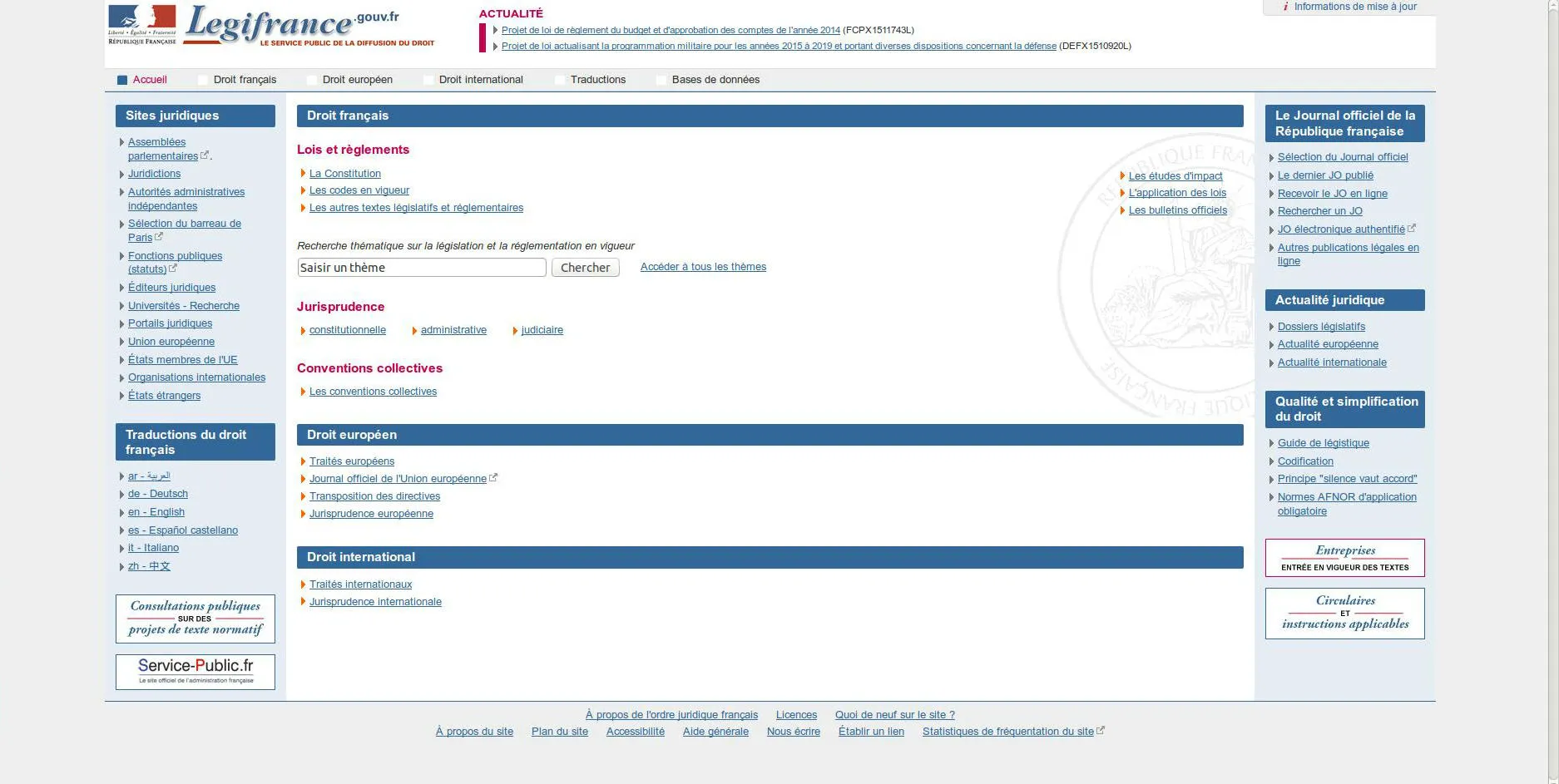Open Journal officiel de l'Union européenne link
The width and height of the screenshot is (1559, 784).
tap(398, 479)
